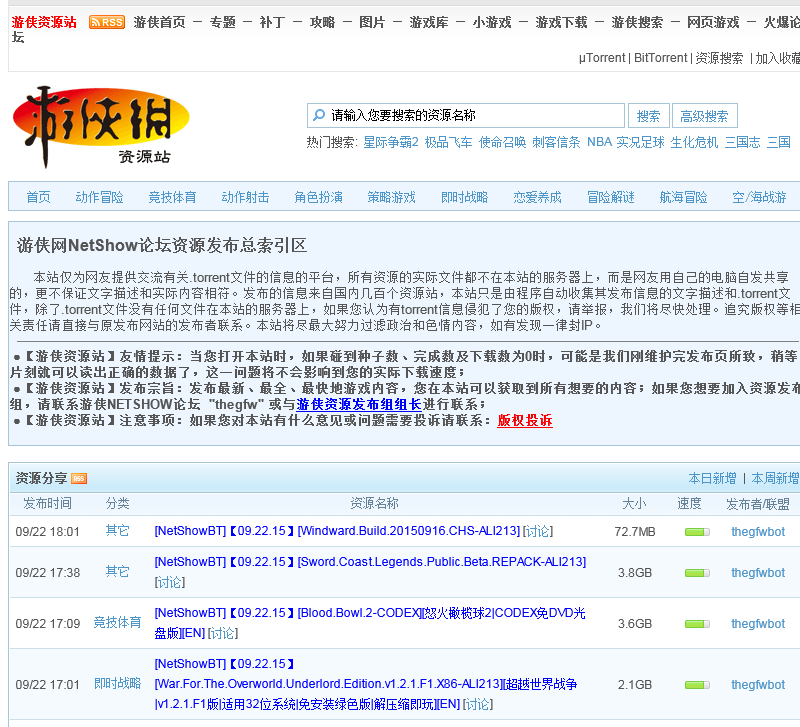Screen dimensions: 800x727
Task: Open the War.For.The.Overworld torrent link
Action: (x=366, y=684)
